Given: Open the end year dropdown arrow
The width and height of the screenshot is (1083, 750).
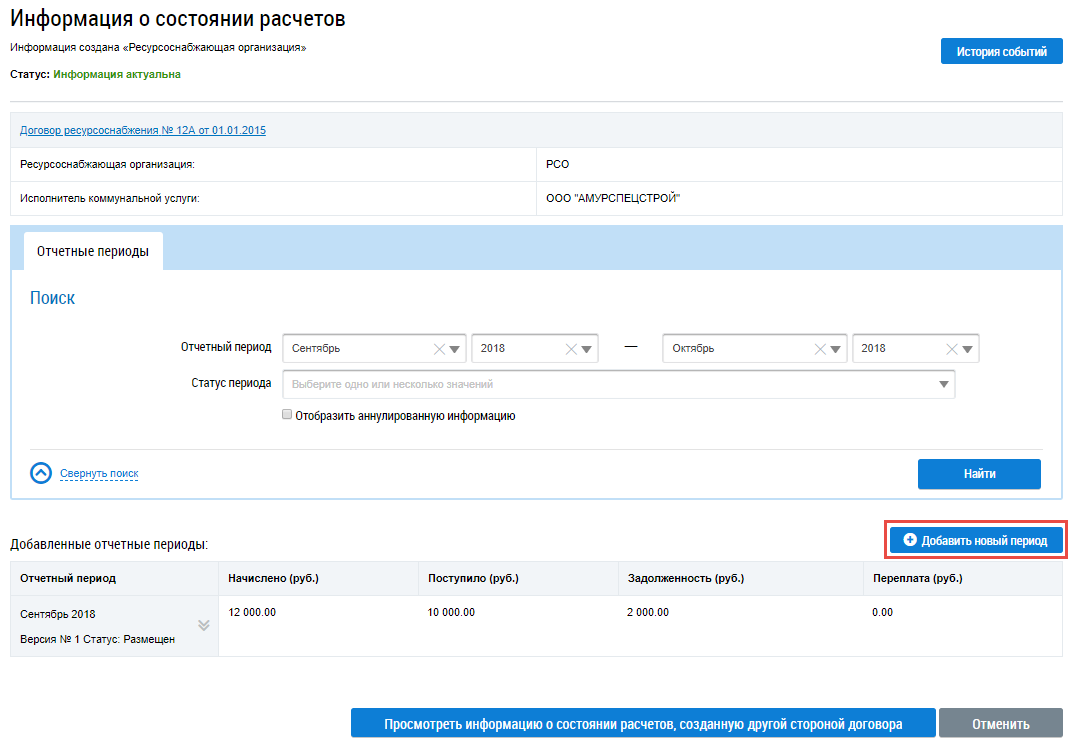Looking at the screenshot, I should click(x=968, y=349).
